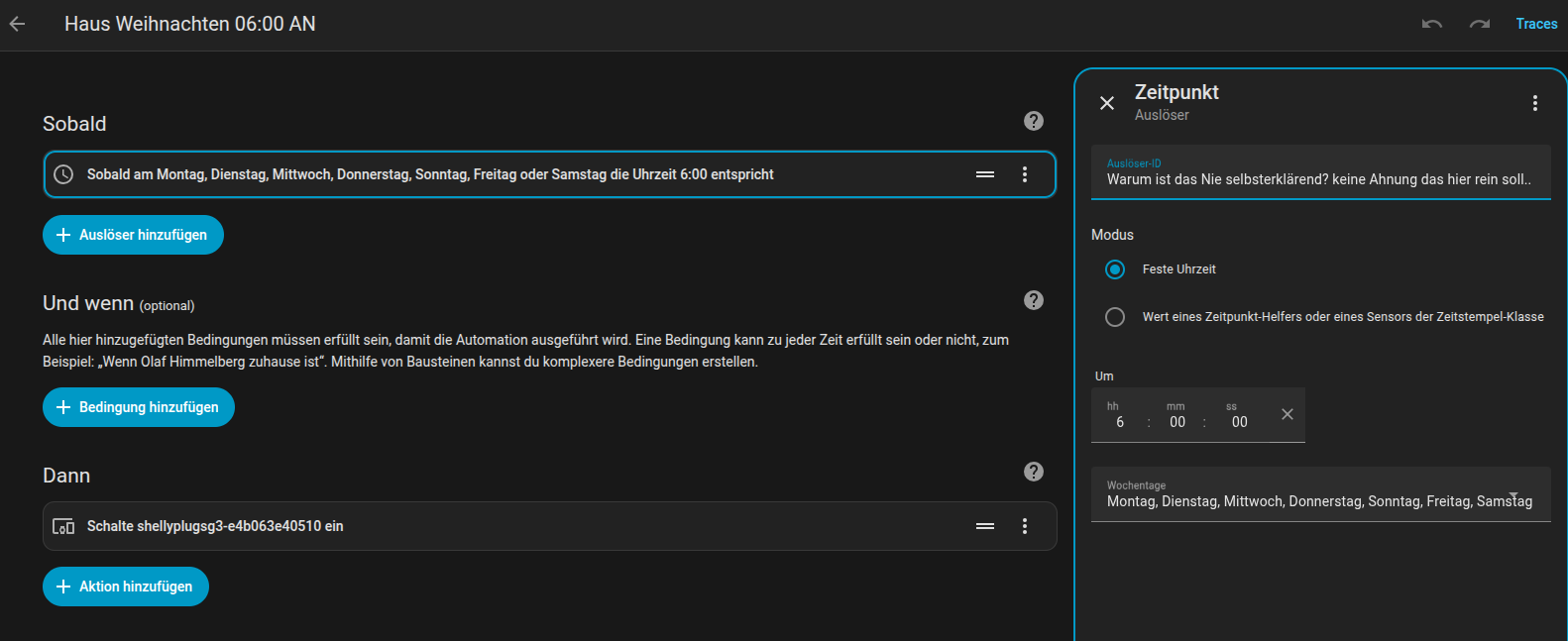Clear the time field with X icon

1287,414
